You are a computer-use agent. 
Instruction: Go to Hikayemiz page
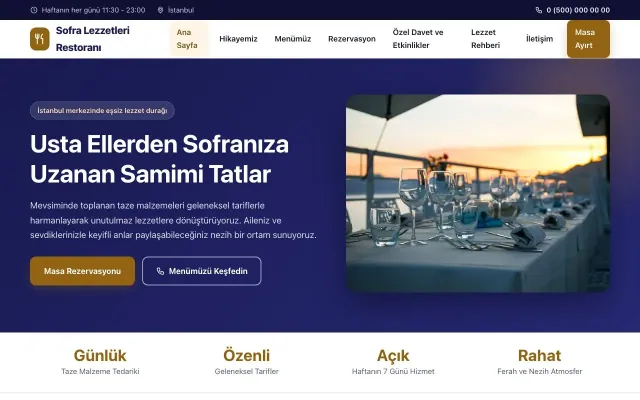pyautogui.click(x=238, y=39)
